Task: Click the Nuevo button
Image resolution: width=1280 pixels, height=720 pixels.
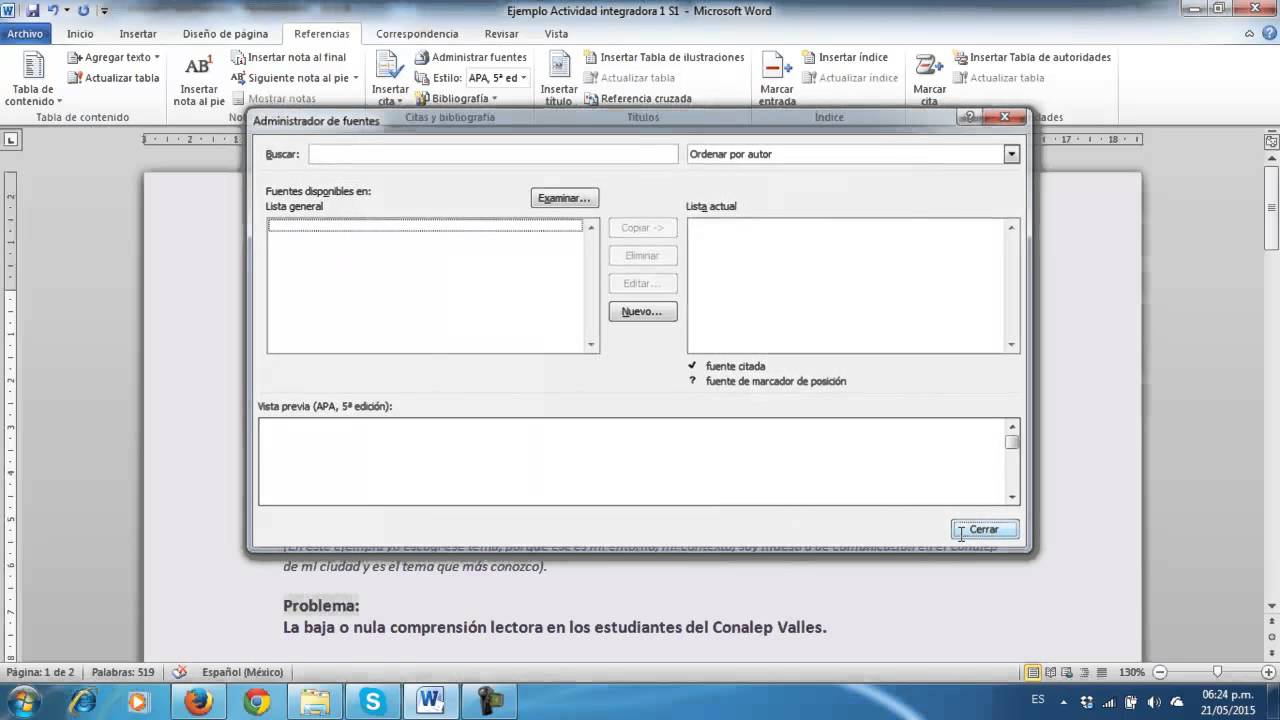Action: (x=642, y=312)
